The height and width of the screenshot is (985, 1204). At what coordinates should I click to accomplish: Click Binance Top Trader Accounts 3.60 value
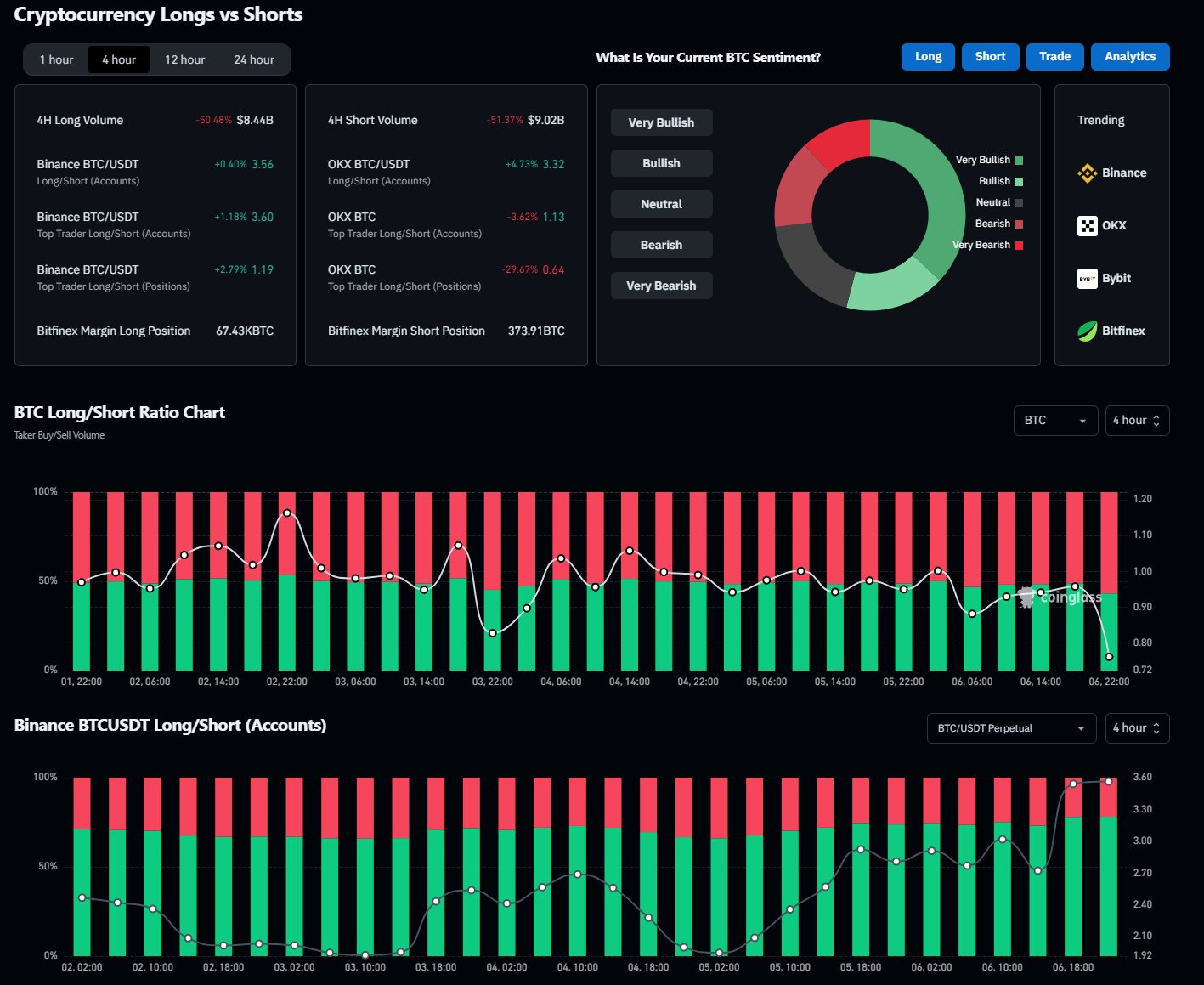pos(263,218)
